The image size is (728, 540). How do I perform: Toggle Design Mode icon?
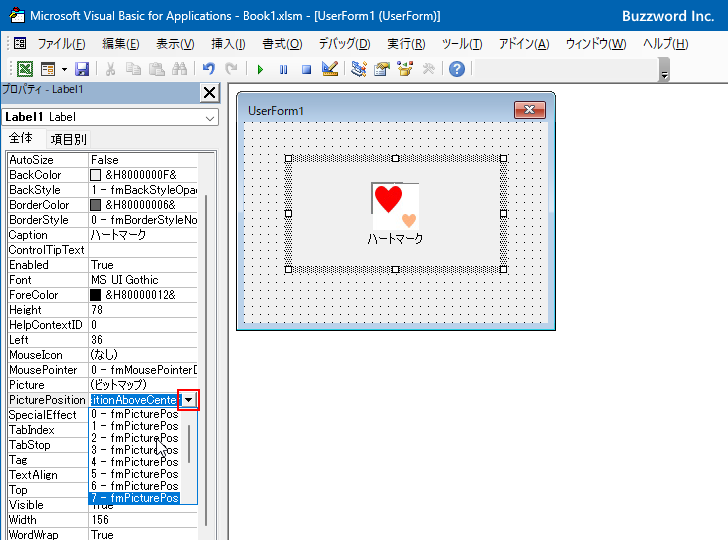coord(330,69)
